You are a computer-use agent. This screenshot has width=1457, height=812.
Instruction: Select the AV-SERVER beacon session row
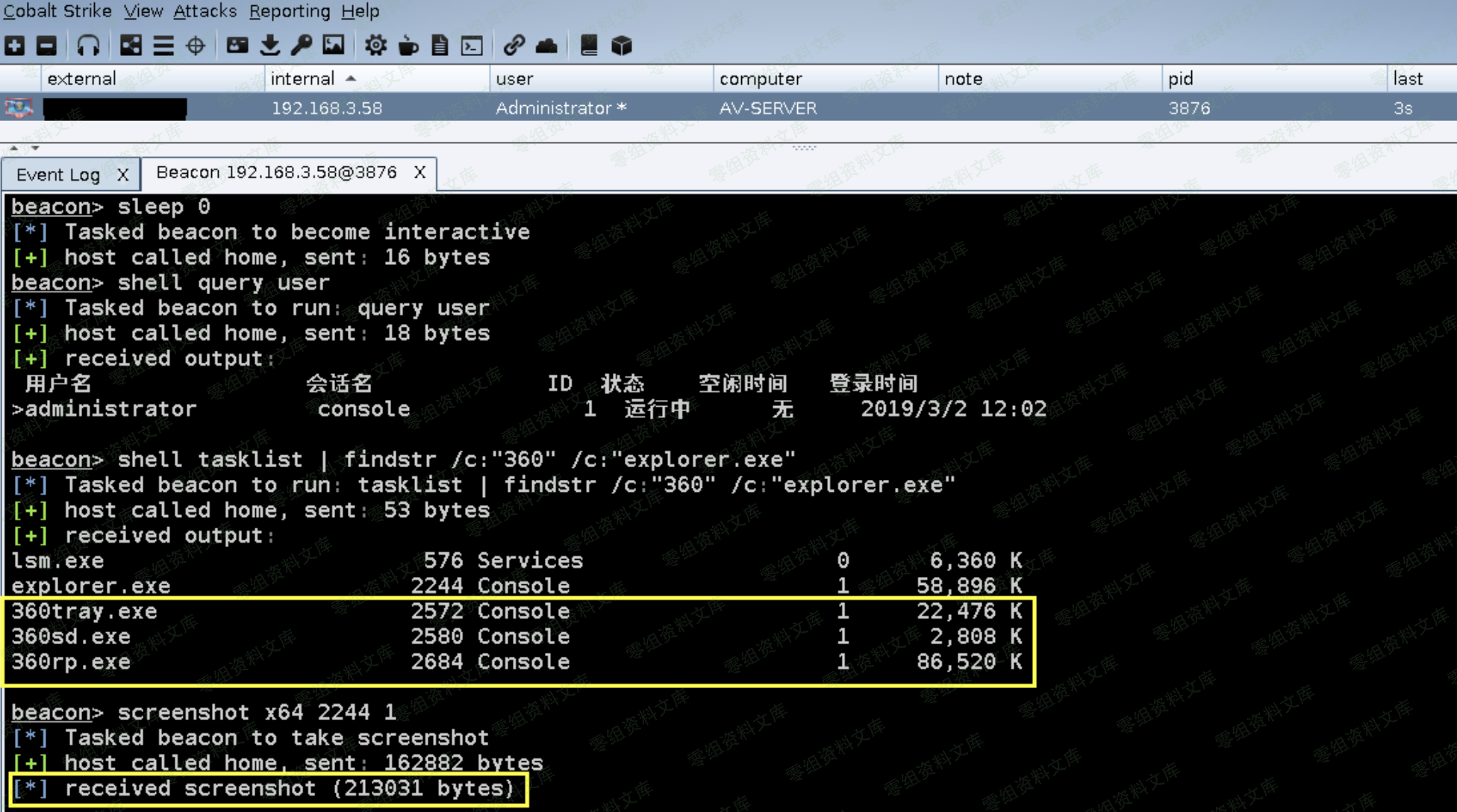(x=767, y=108)
